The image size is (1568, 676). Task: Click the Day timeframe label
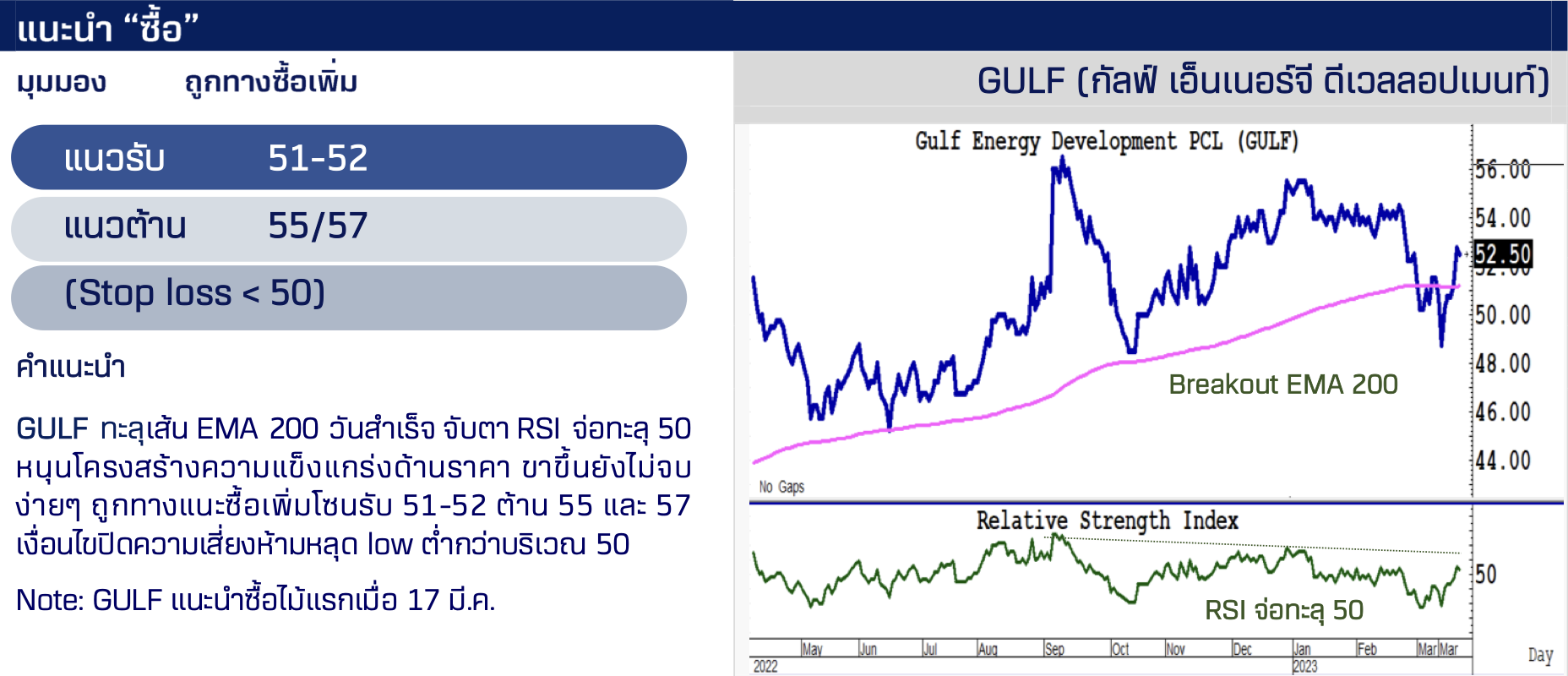pyautogui.click(x=1540, y=656)
